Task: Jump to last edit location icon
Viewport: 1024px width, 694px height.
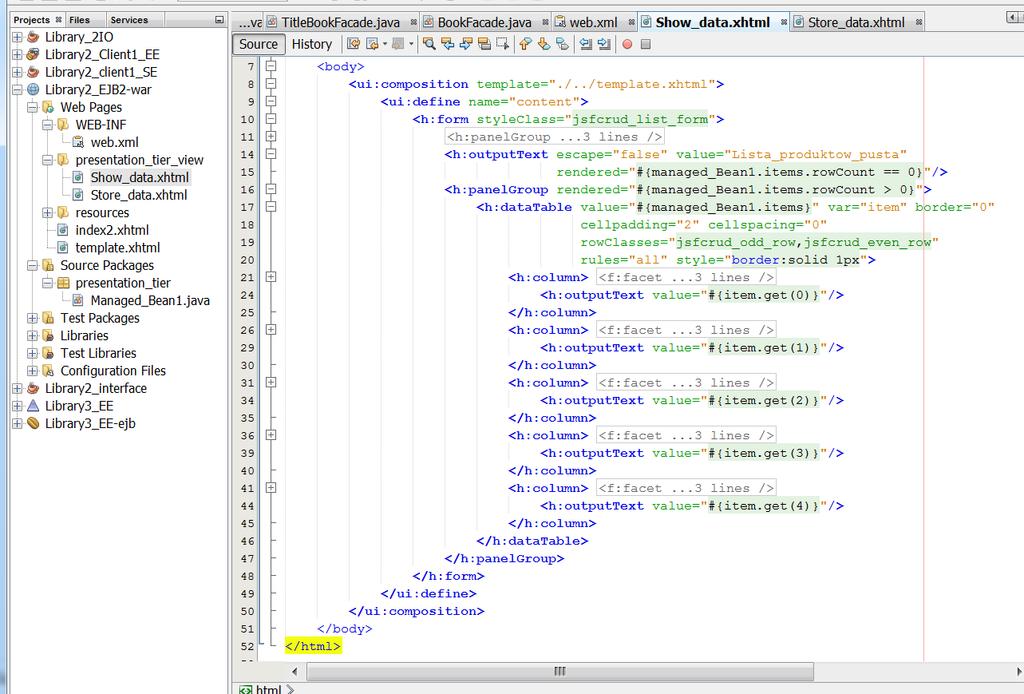Action: coord(353,44)
